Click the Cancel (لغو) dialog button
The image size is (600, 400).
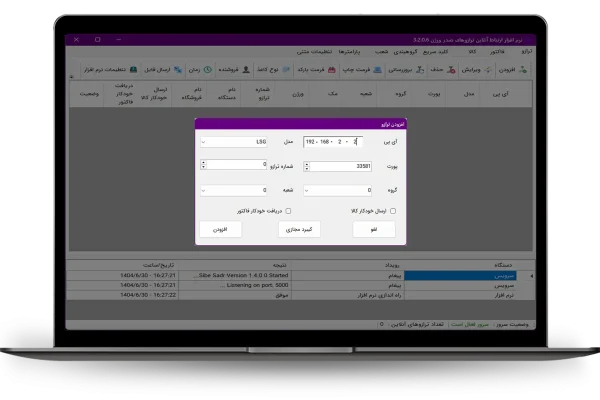(x=374, y=229)
